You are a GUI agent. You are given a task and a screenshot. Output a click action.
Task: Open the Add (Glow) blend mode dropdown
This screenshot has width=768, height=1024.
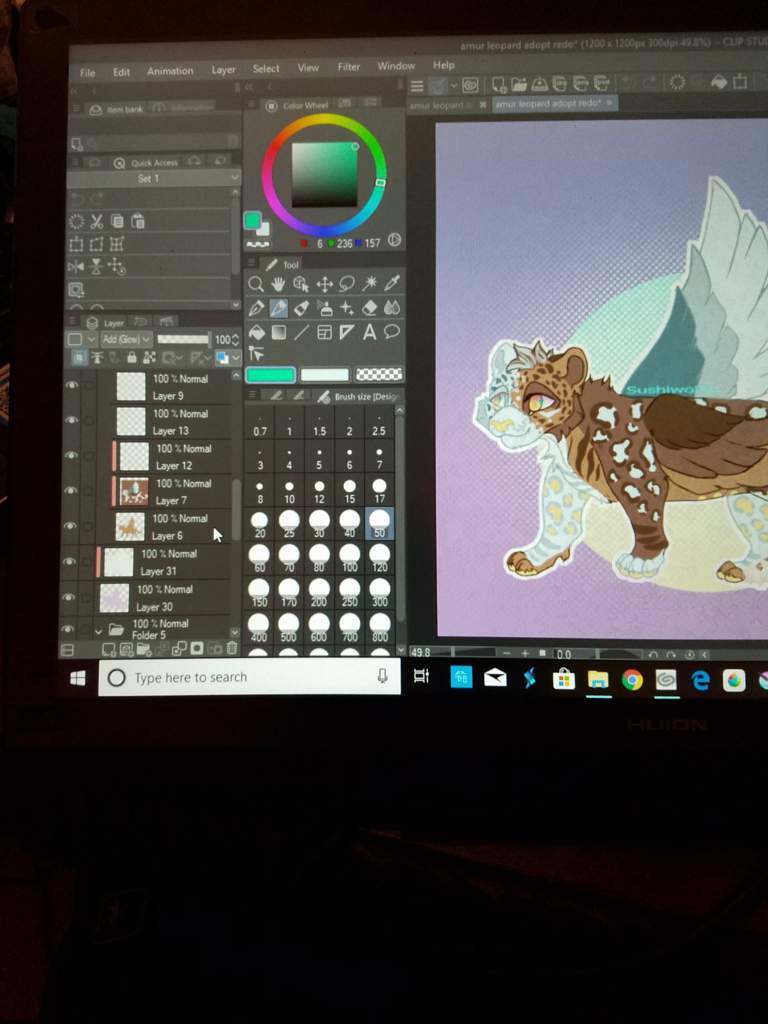pos(127,340)
